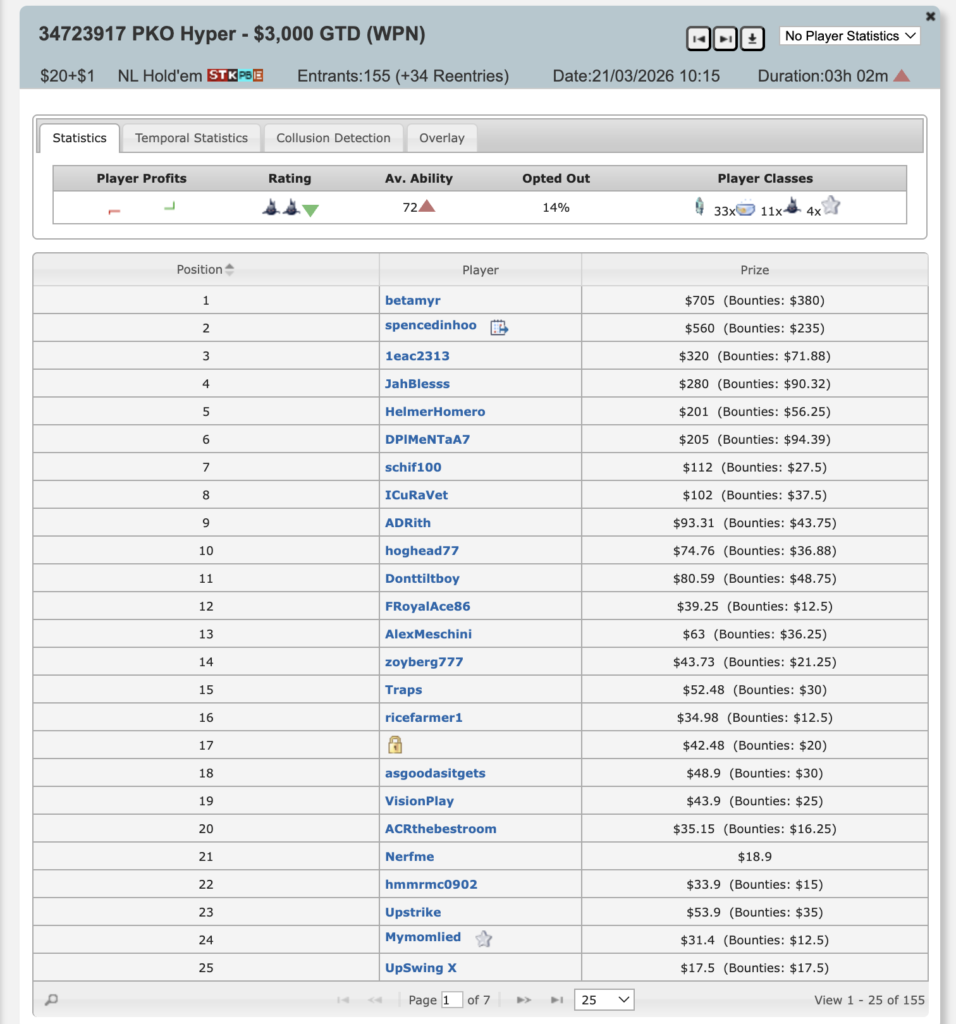Close the tournament details dialog
956x1024 pixels.
tap(931, 16)
